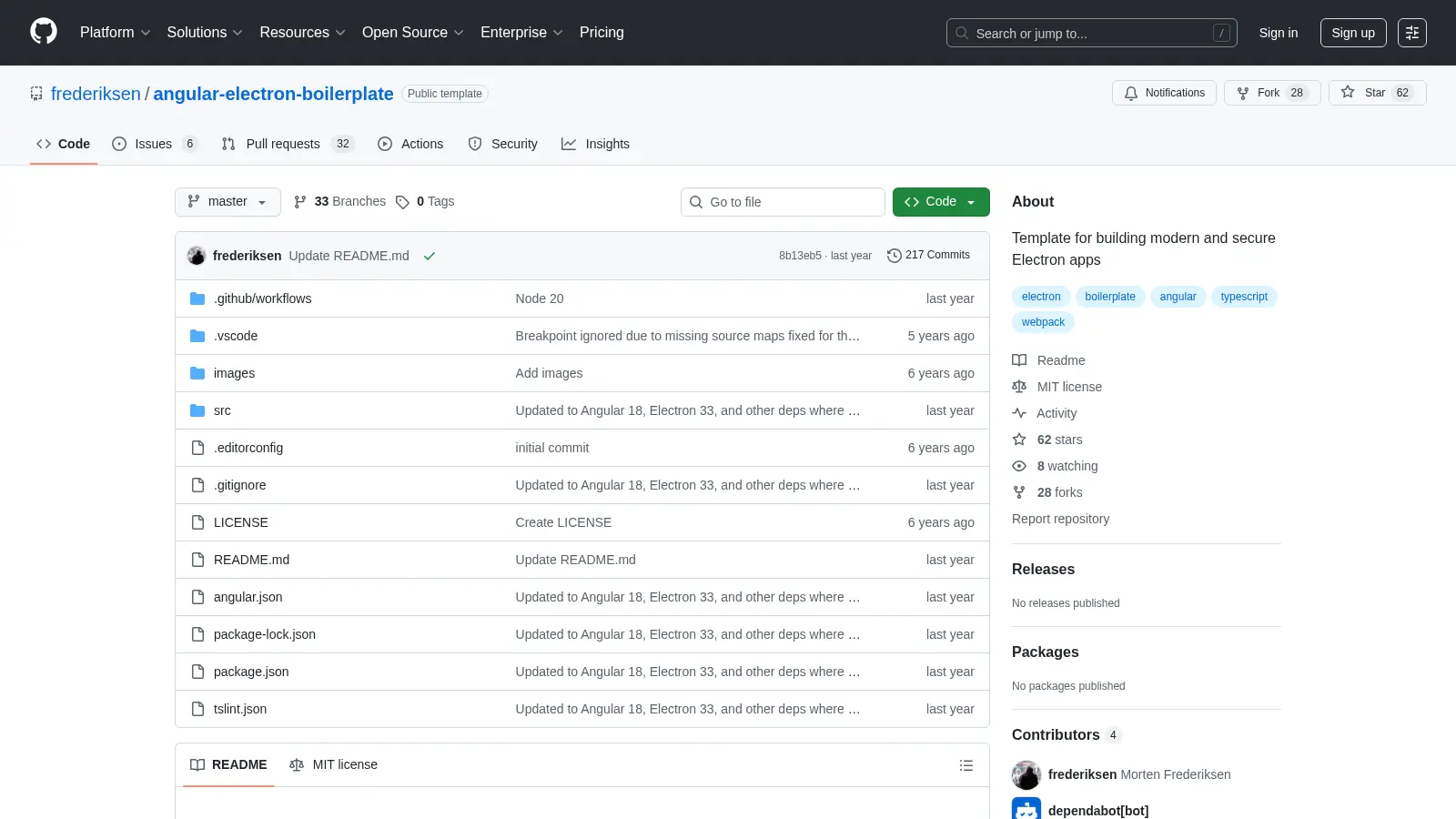1456x819 pixels.
Task: Click the tslint.json file icon
Action: coord(197,709)
